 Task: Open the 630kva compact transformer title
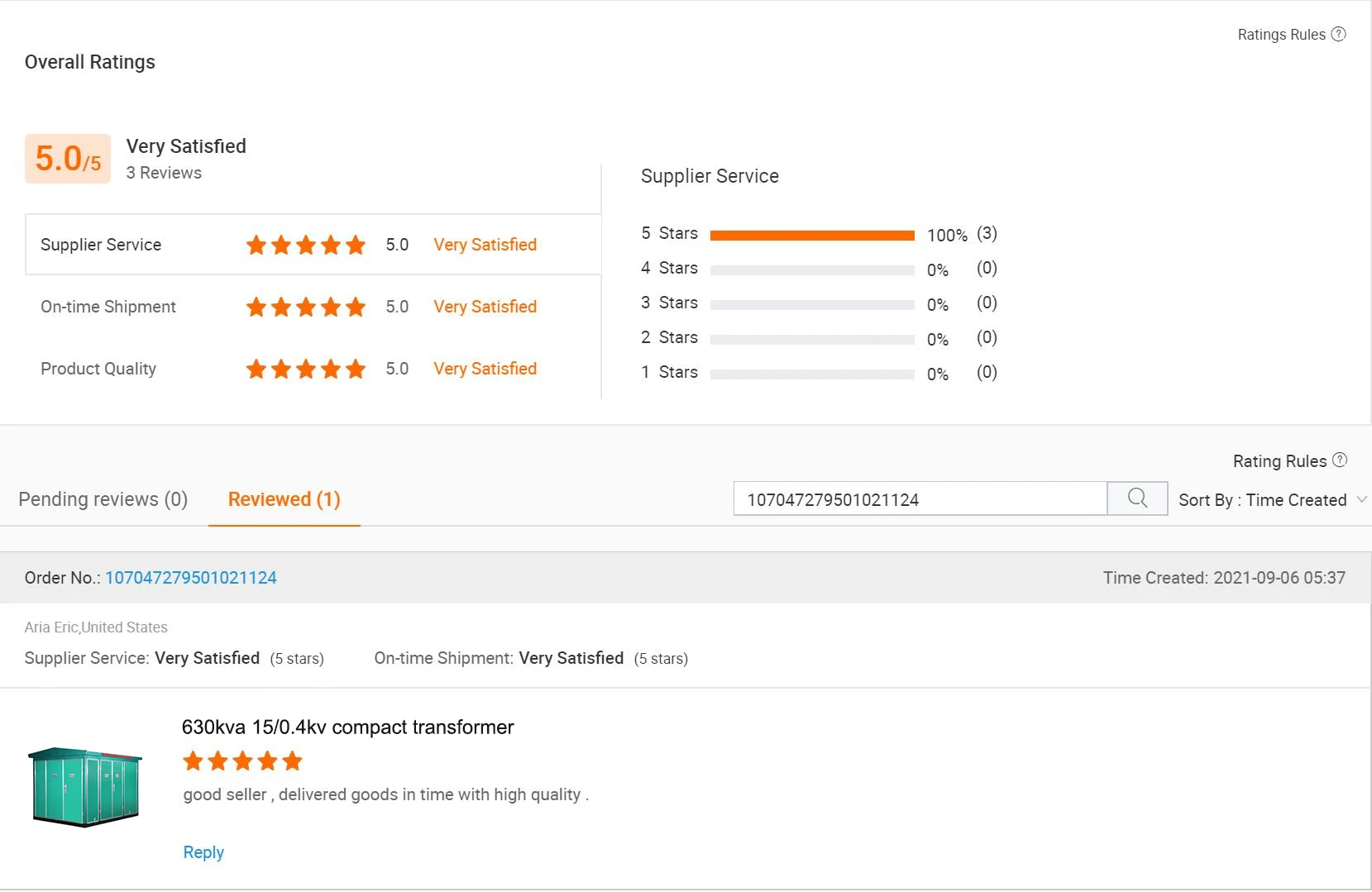coord(347,727)
